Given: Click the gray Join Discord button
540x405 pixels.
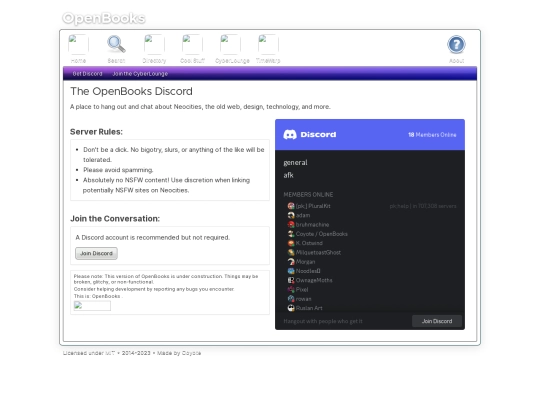Looking at the screenshot, I should [x=96, y=253].
